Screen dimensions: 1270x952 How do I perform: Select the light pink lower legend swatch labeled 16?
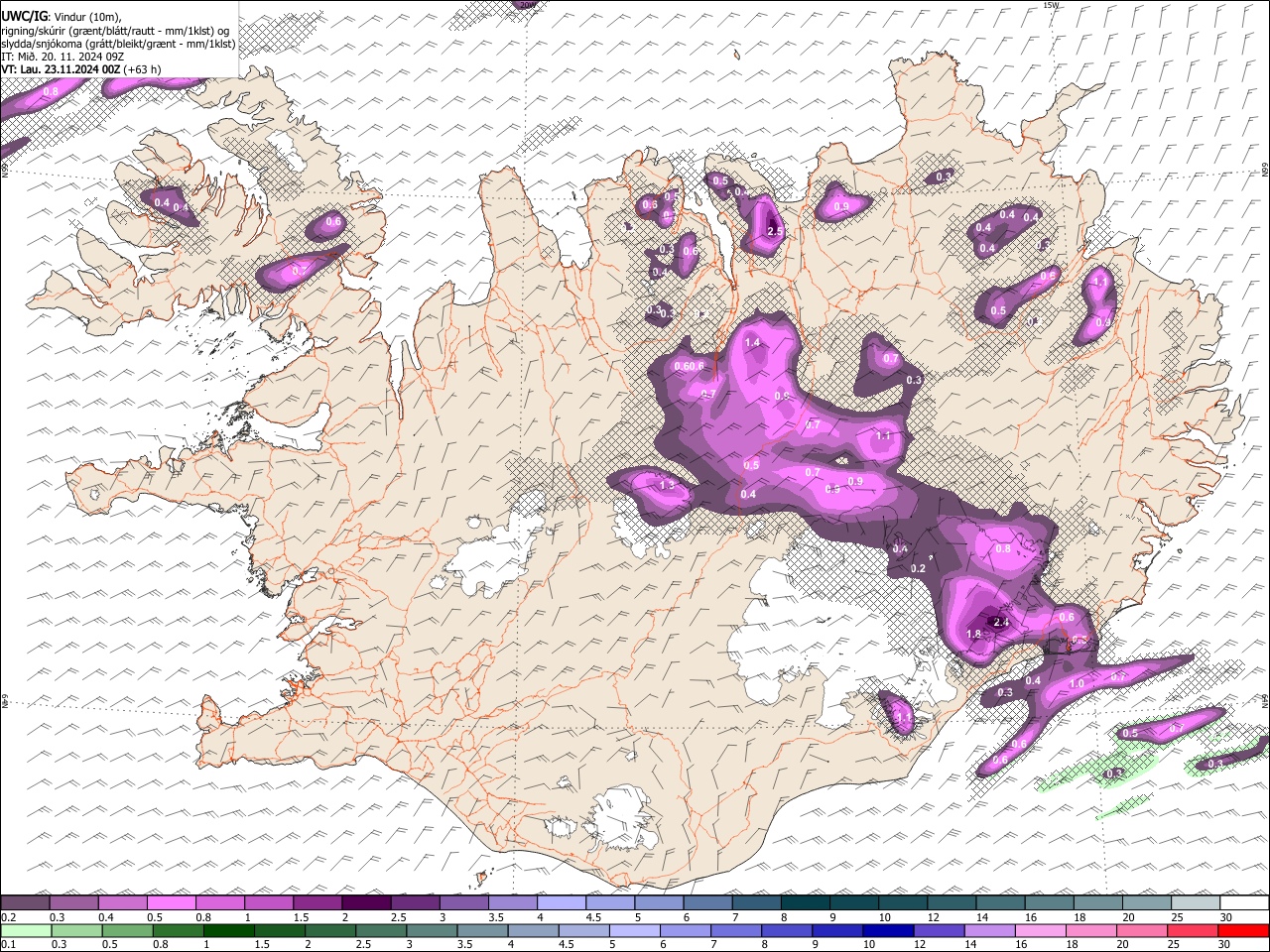pos(1041,930)
